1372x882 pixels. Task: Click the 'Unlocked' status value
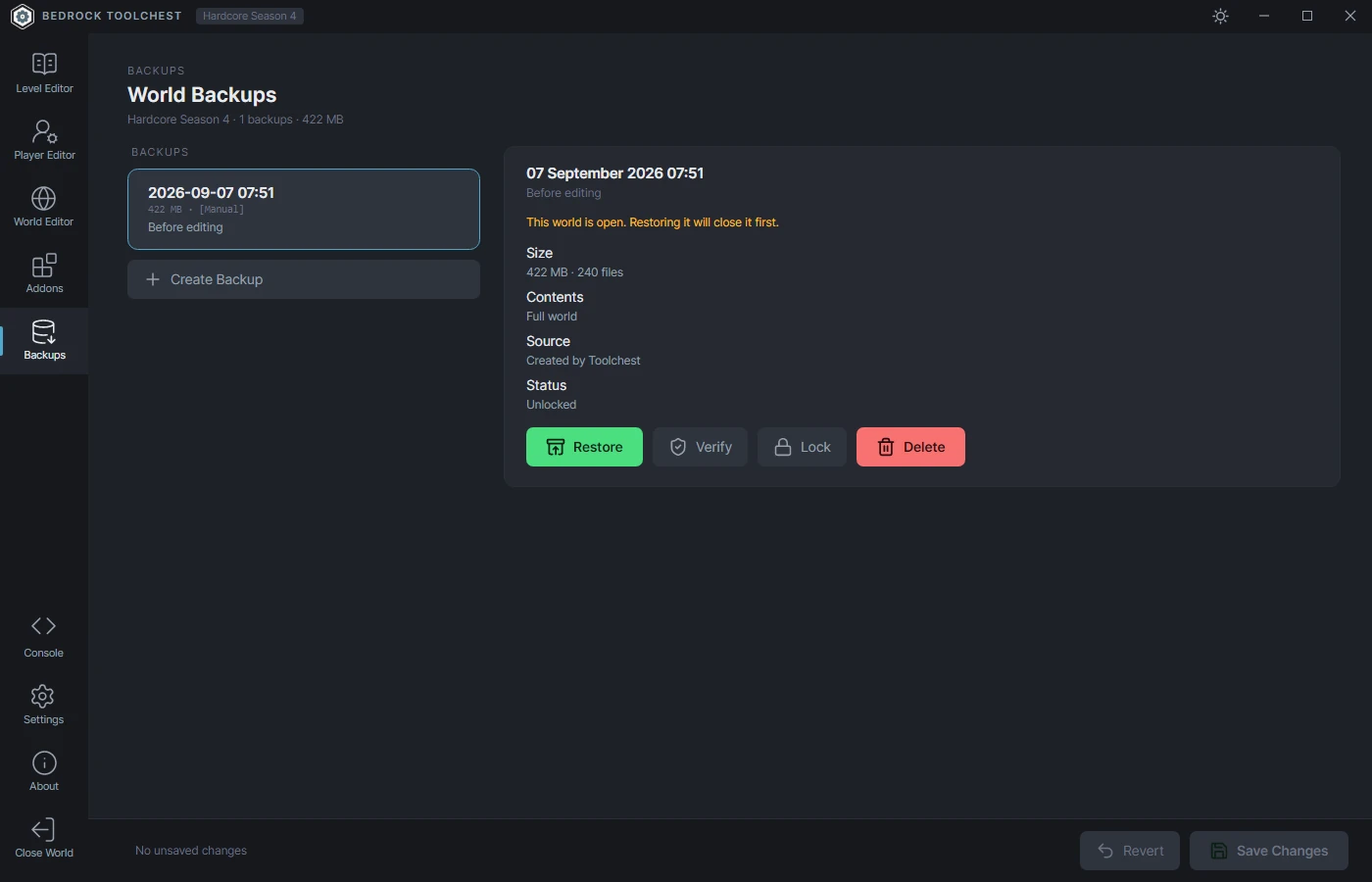(x=551, y=405)
